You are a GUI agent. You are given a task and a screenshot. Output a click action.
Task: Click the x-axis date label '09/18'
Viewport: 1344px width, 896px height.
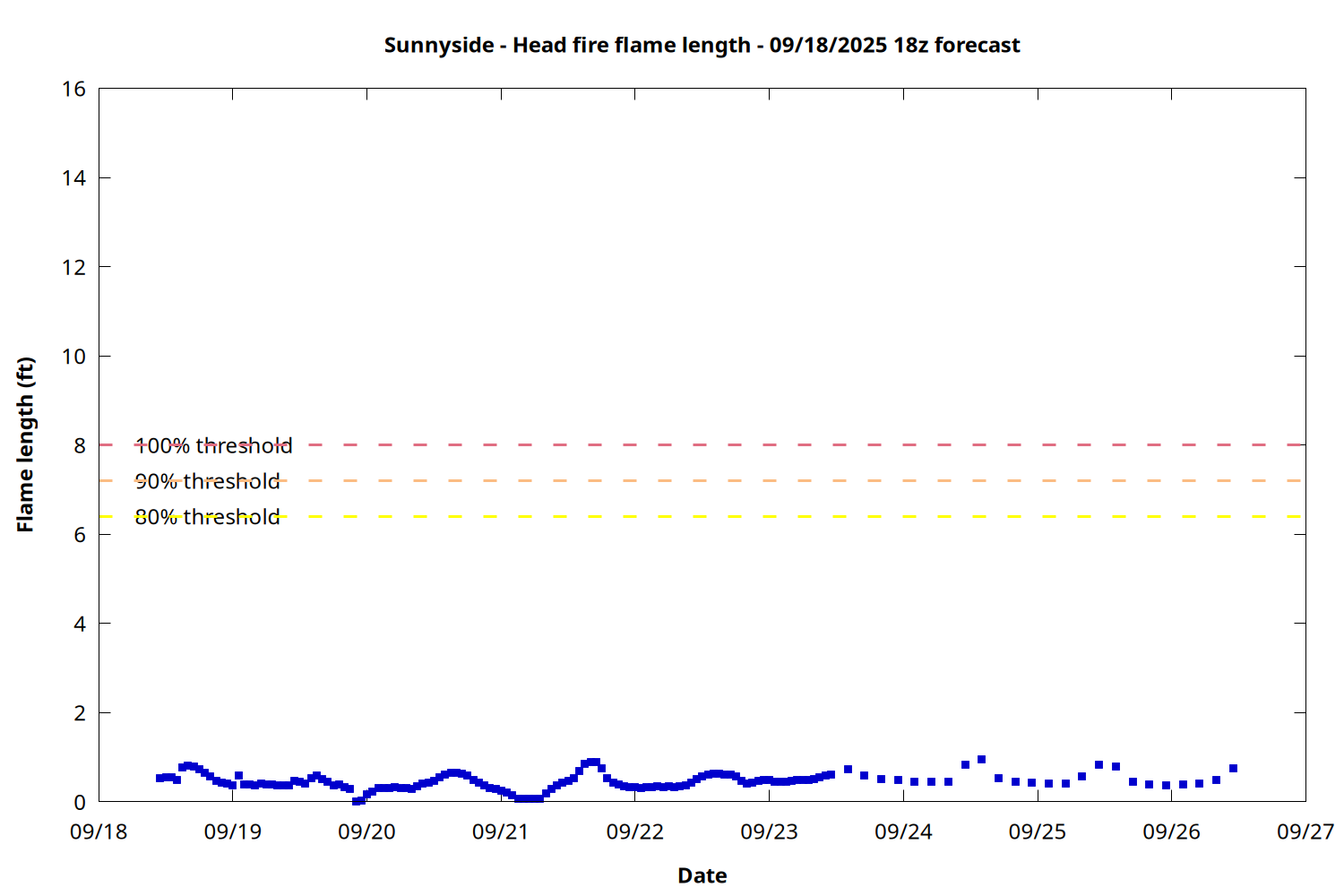[x=99, y=831]
